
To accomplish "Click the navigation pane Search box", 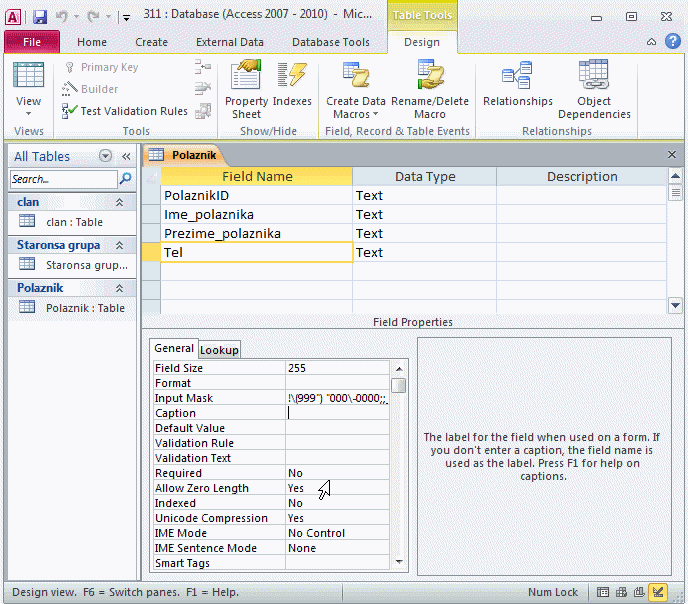I will [x=63, y=179].
